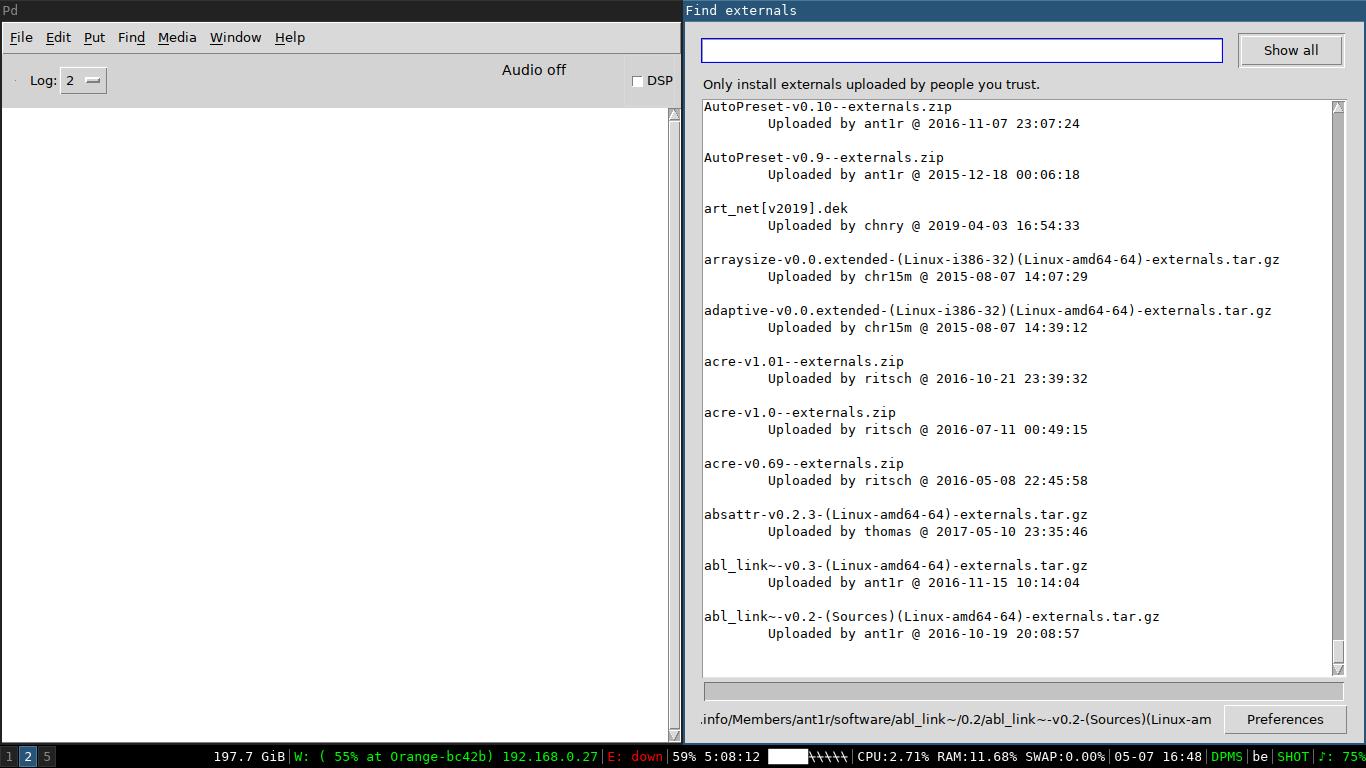The height and width of the screenshot is (768, 1366).
Task: Click the download progress bar
Action: pos(1024,691)
